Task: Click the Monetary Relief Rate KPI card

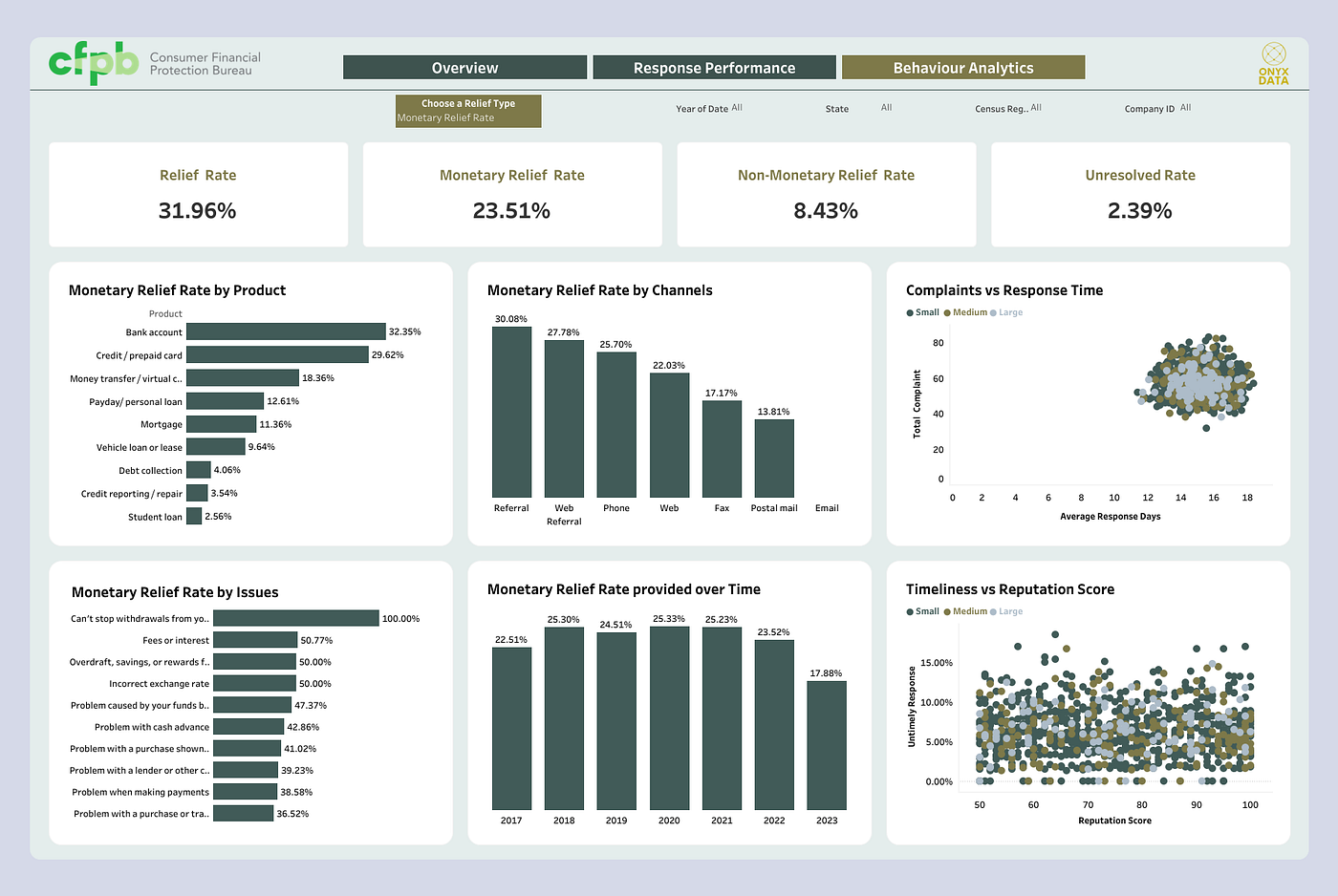Action: (512, 195)
